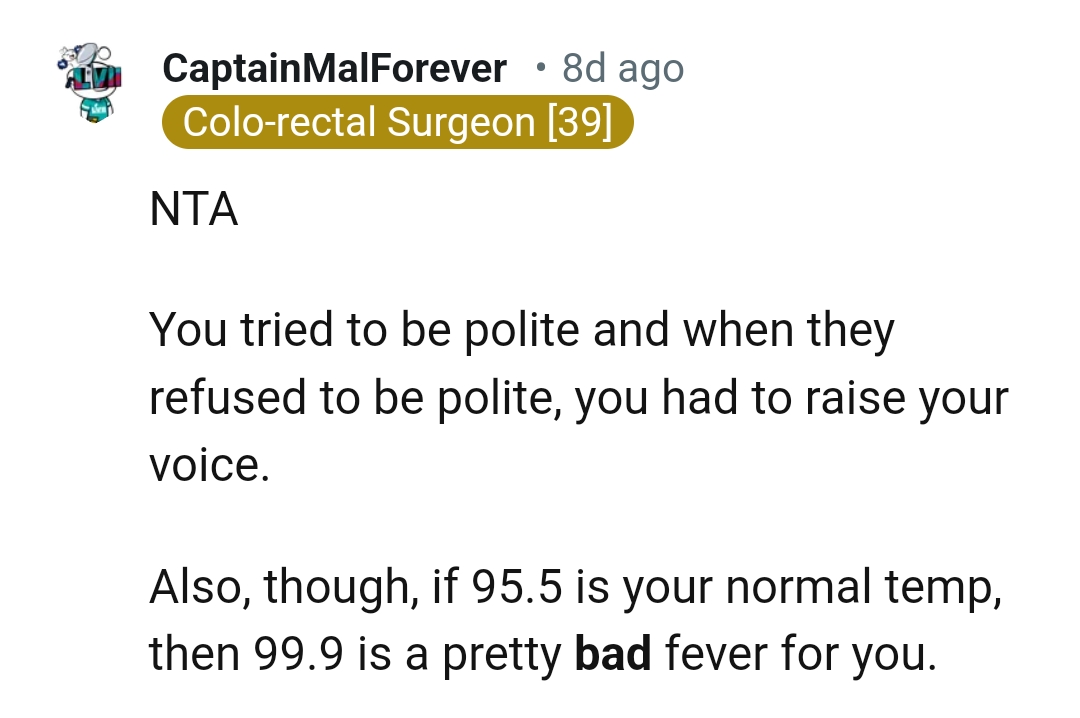Click the football helmet on the avatar

coord(88,53)
